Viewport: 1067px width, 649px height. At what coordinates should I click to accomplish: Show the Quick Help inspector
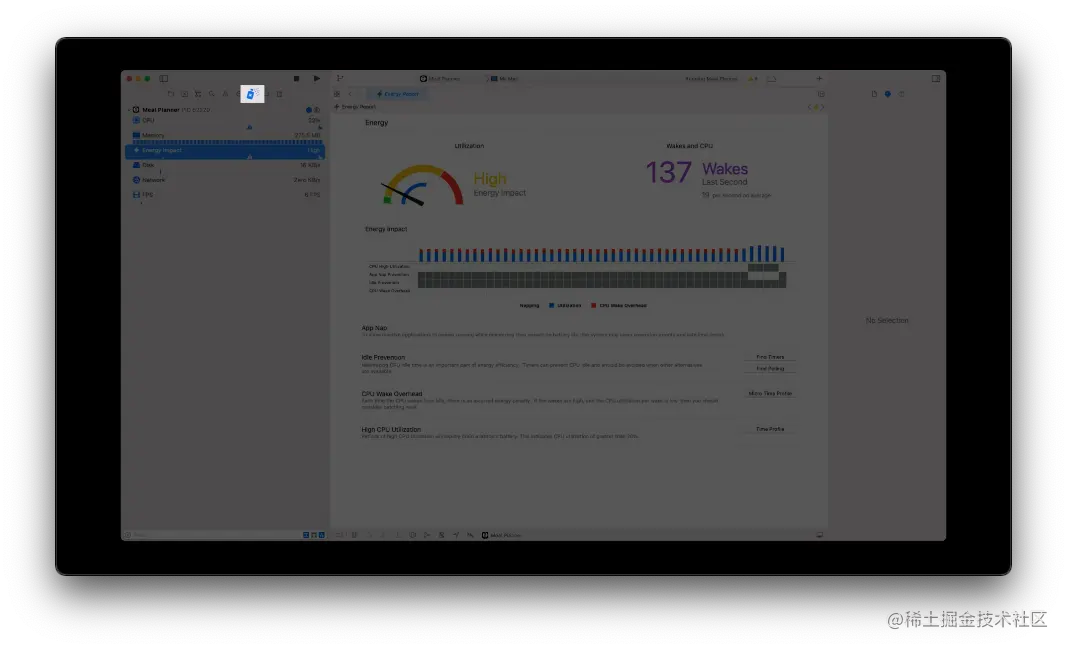click(x=901, y=94)
